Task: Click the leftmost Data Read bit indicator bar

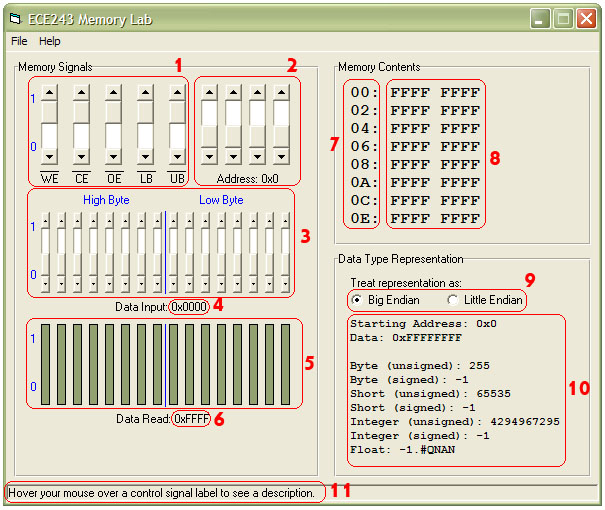Action: pos(46,364)
